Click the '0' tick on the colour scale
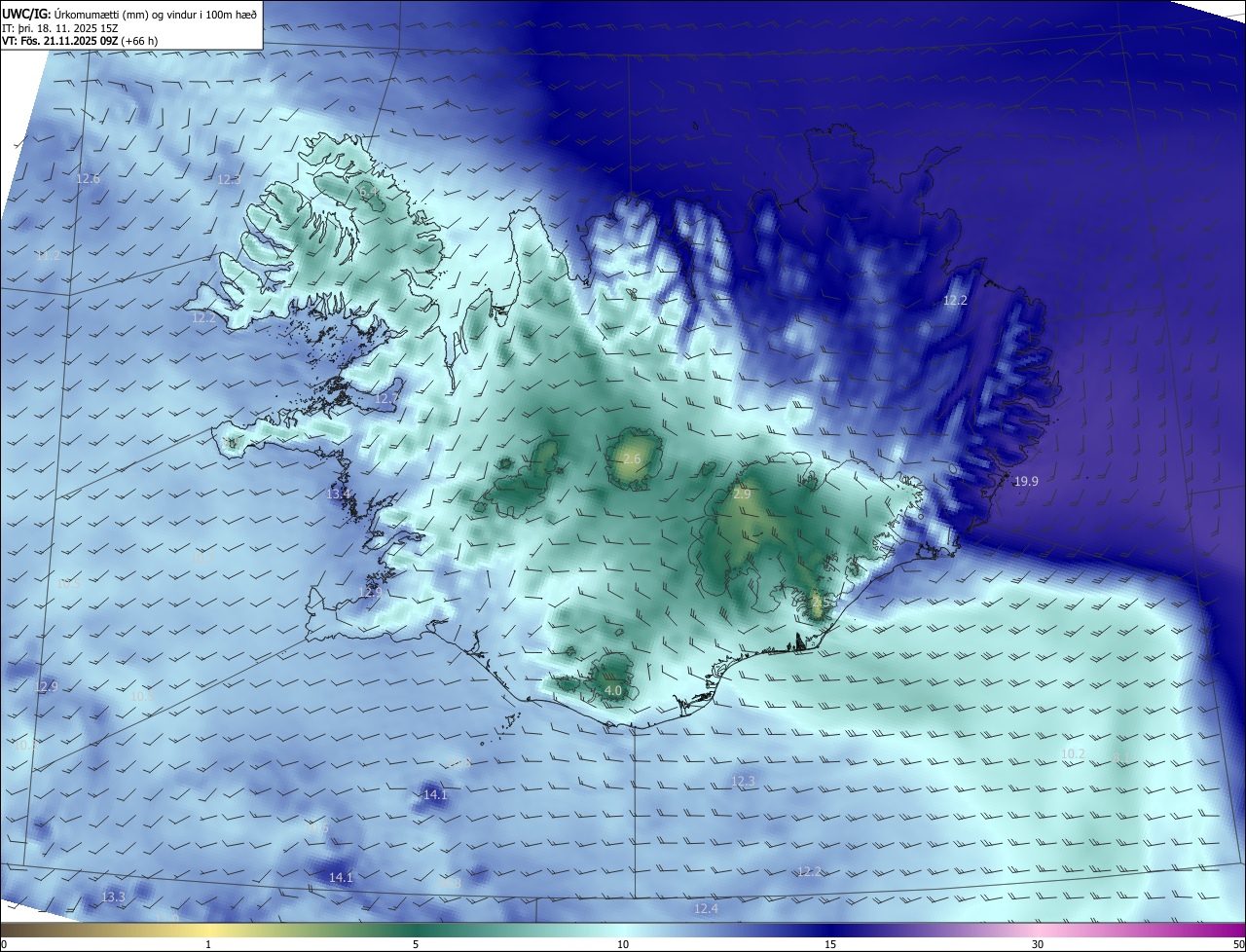 pyautogui.click(x=4, y=944)
